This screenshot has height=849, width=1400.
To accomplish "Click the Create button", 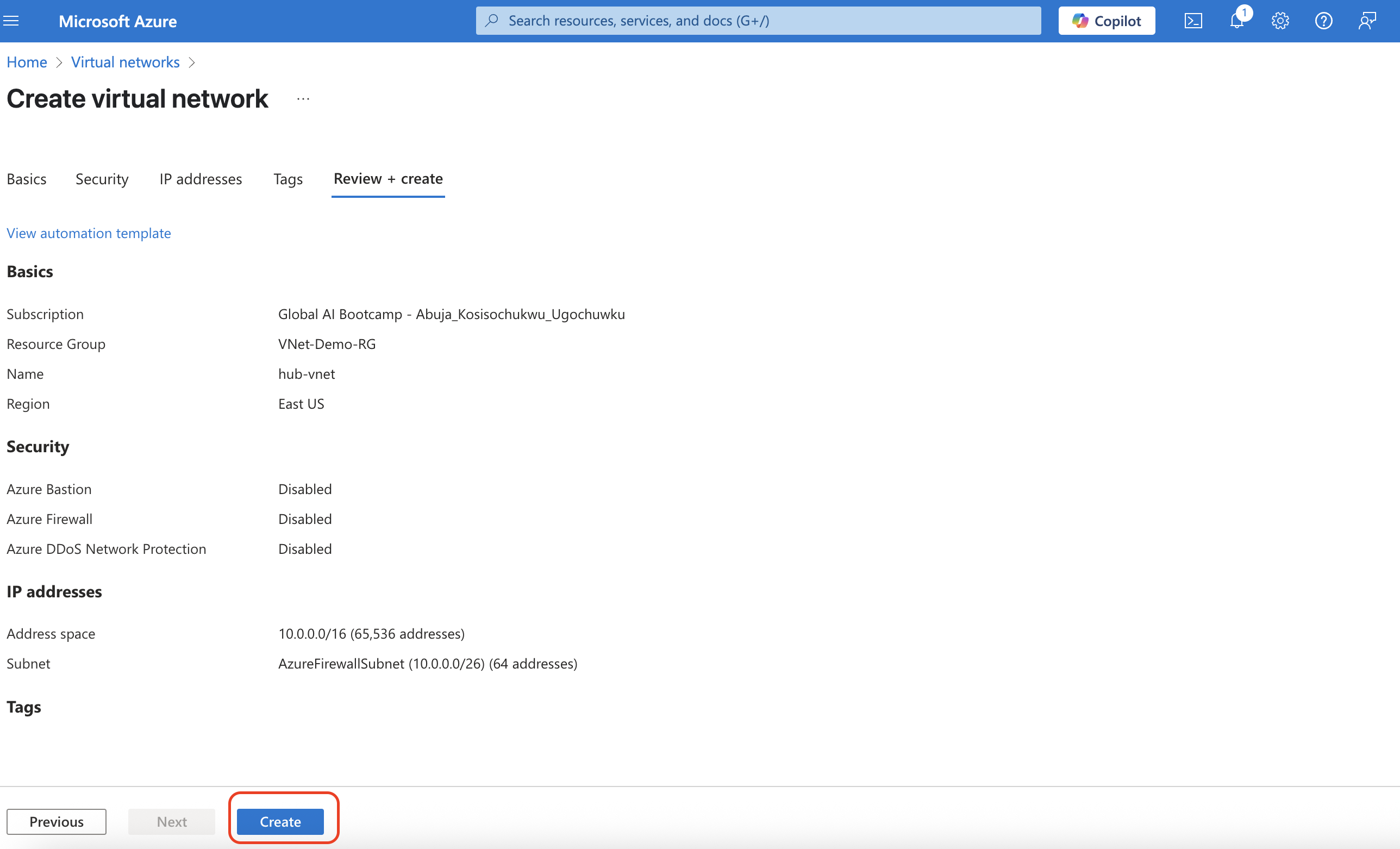I will 280,821.
